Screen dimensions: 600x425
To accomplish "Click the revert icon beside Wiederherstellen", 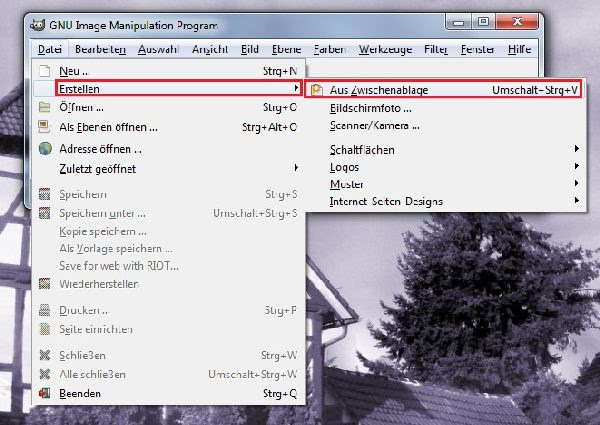I will [x=44, y=283].
